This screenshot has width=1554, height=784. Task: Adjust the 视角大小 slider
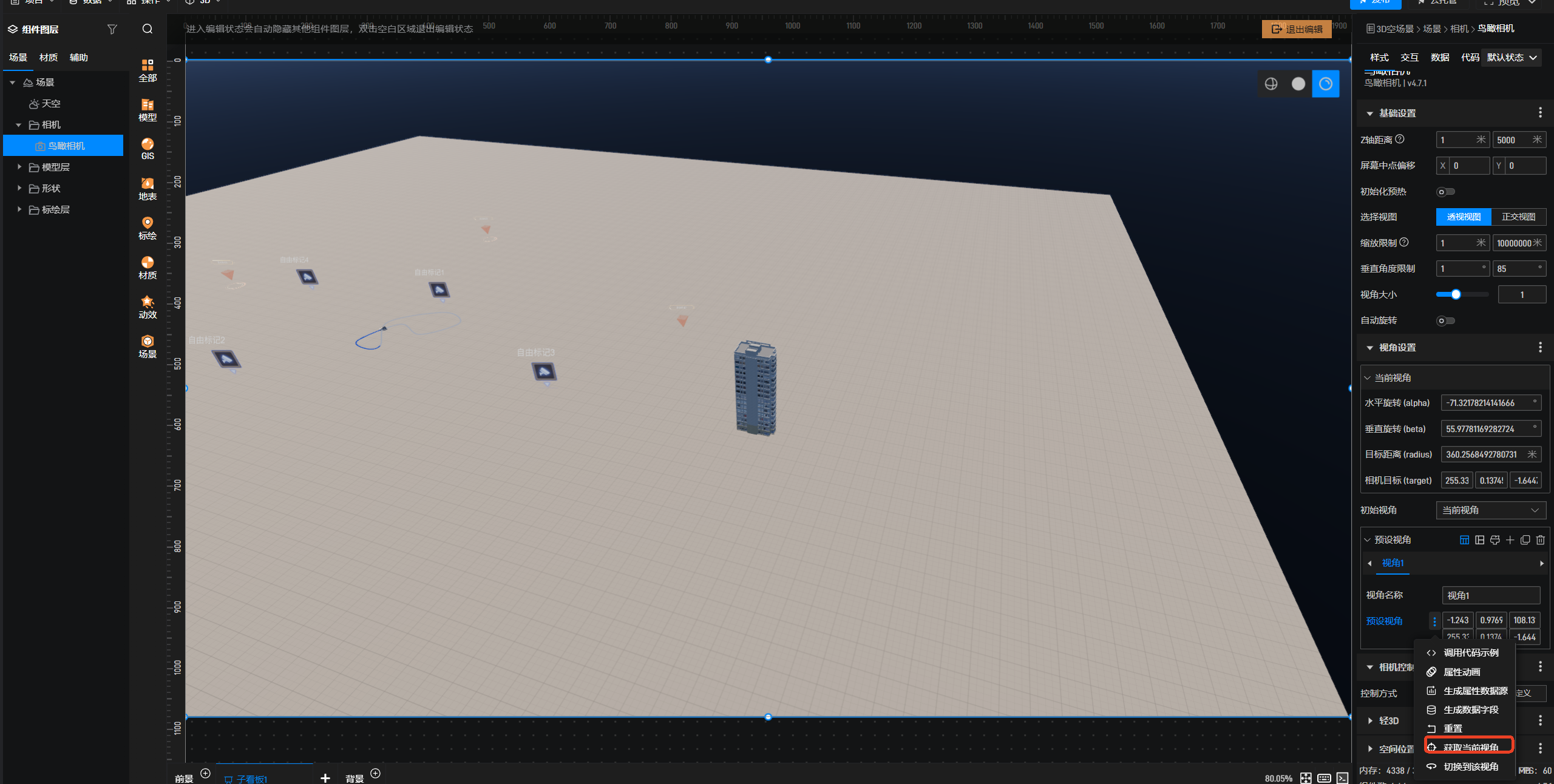[x=1456, y=294]
